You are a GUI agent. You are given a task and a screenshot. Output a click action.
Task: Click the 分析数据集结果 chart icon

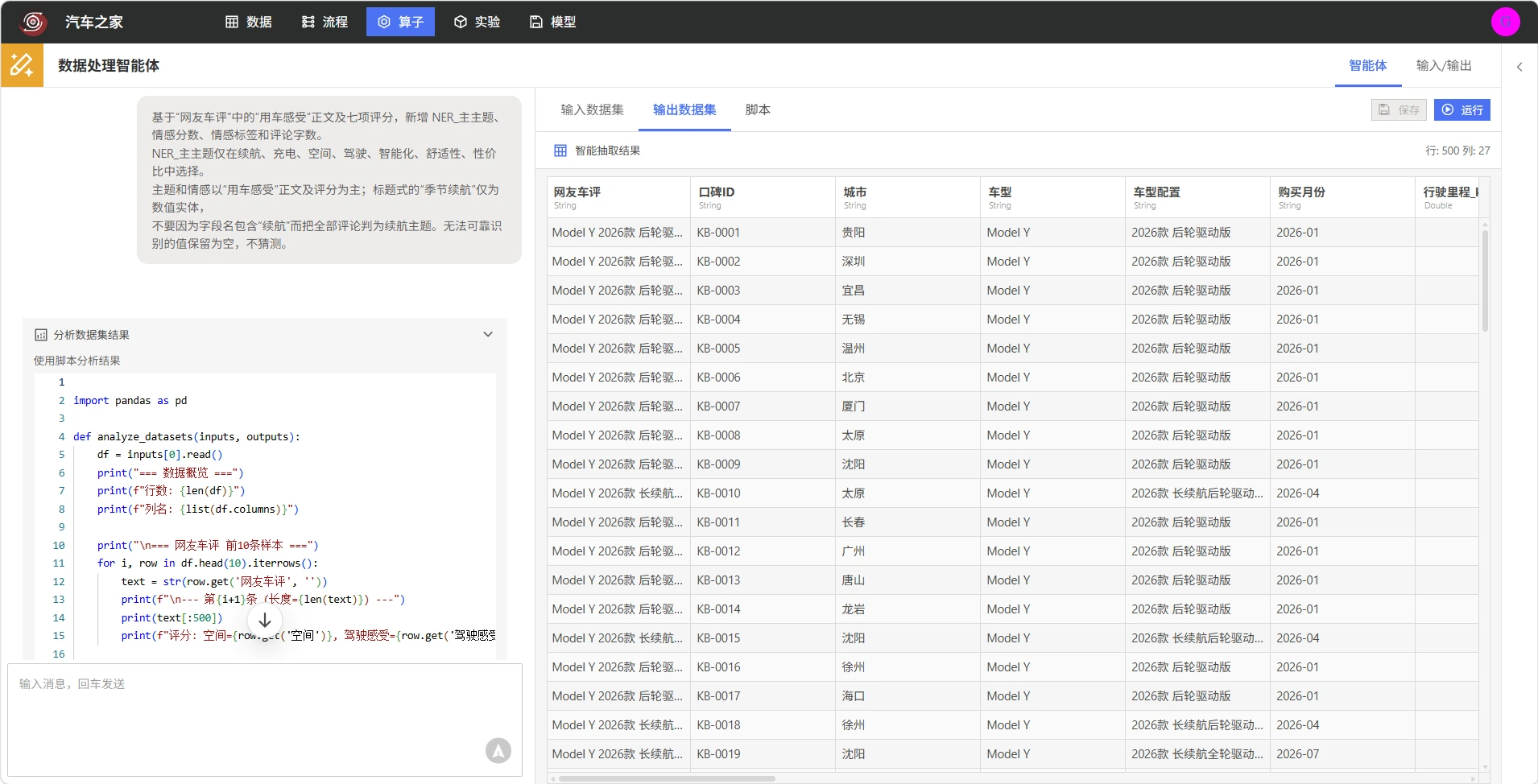pos(41,335)
